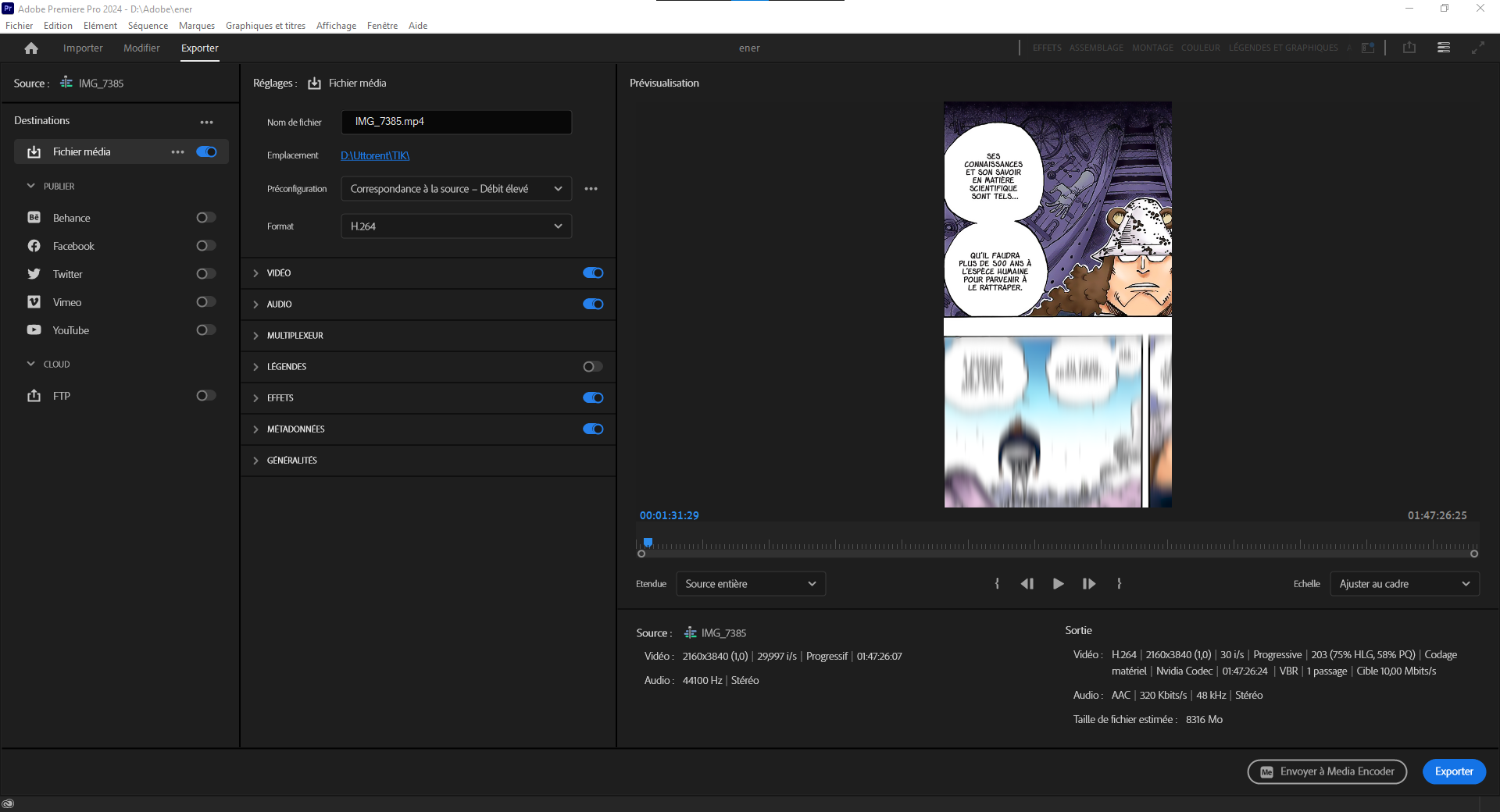Select the Facebook destination icon
The width and height of the screenshot is (1500, 812).
pyautogui.click(x=34, y=246)
